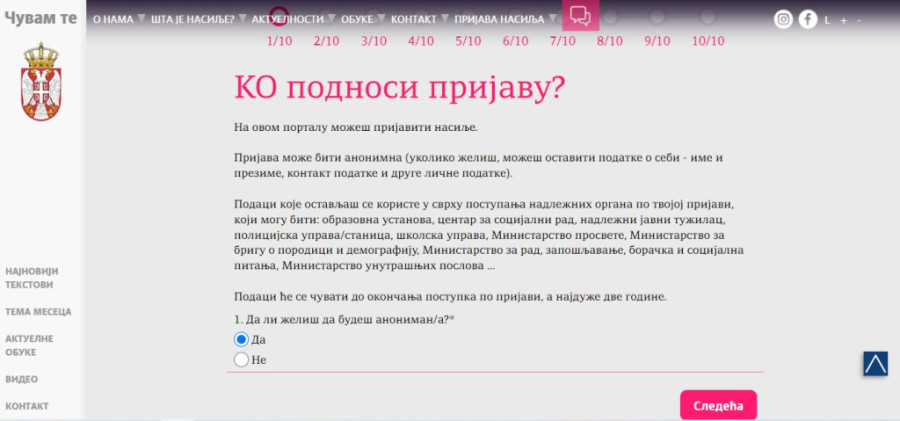900x421 pixels.
Task: Increase font size with plus icon
Action: [x=843, y=20]
